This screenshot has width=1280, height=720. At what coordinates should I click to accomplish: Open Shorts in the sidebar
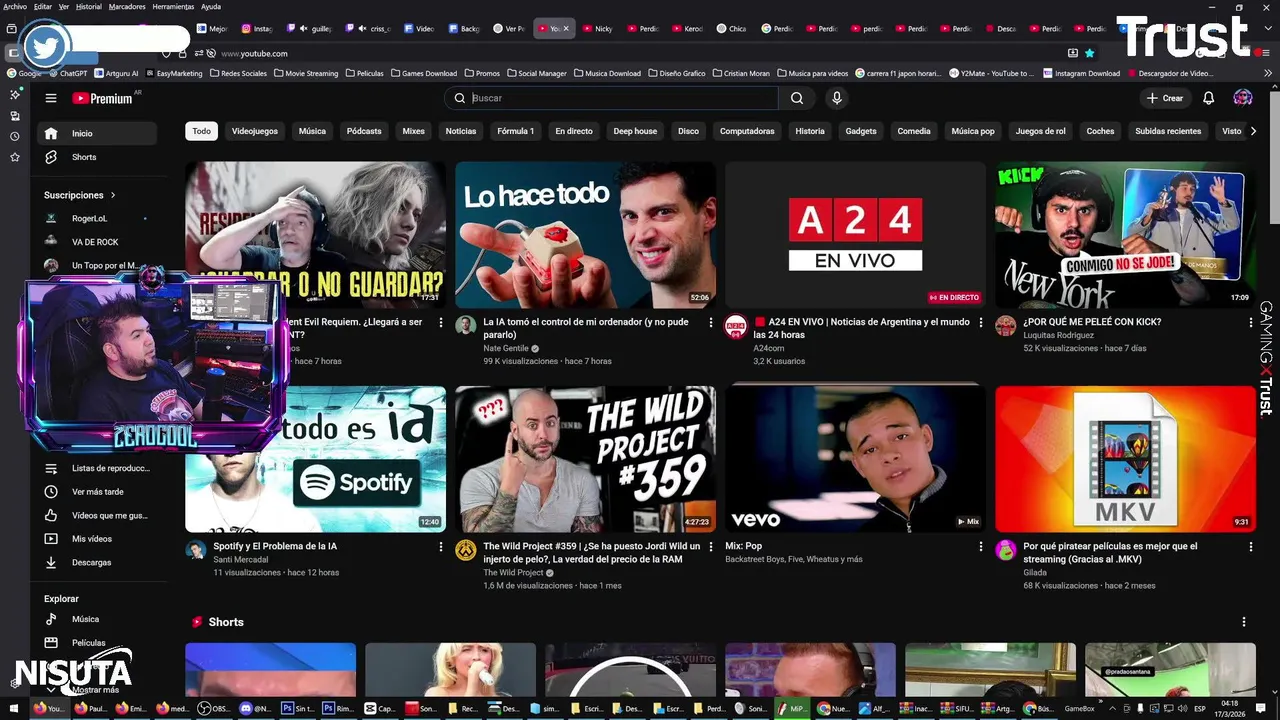point(97,157)
